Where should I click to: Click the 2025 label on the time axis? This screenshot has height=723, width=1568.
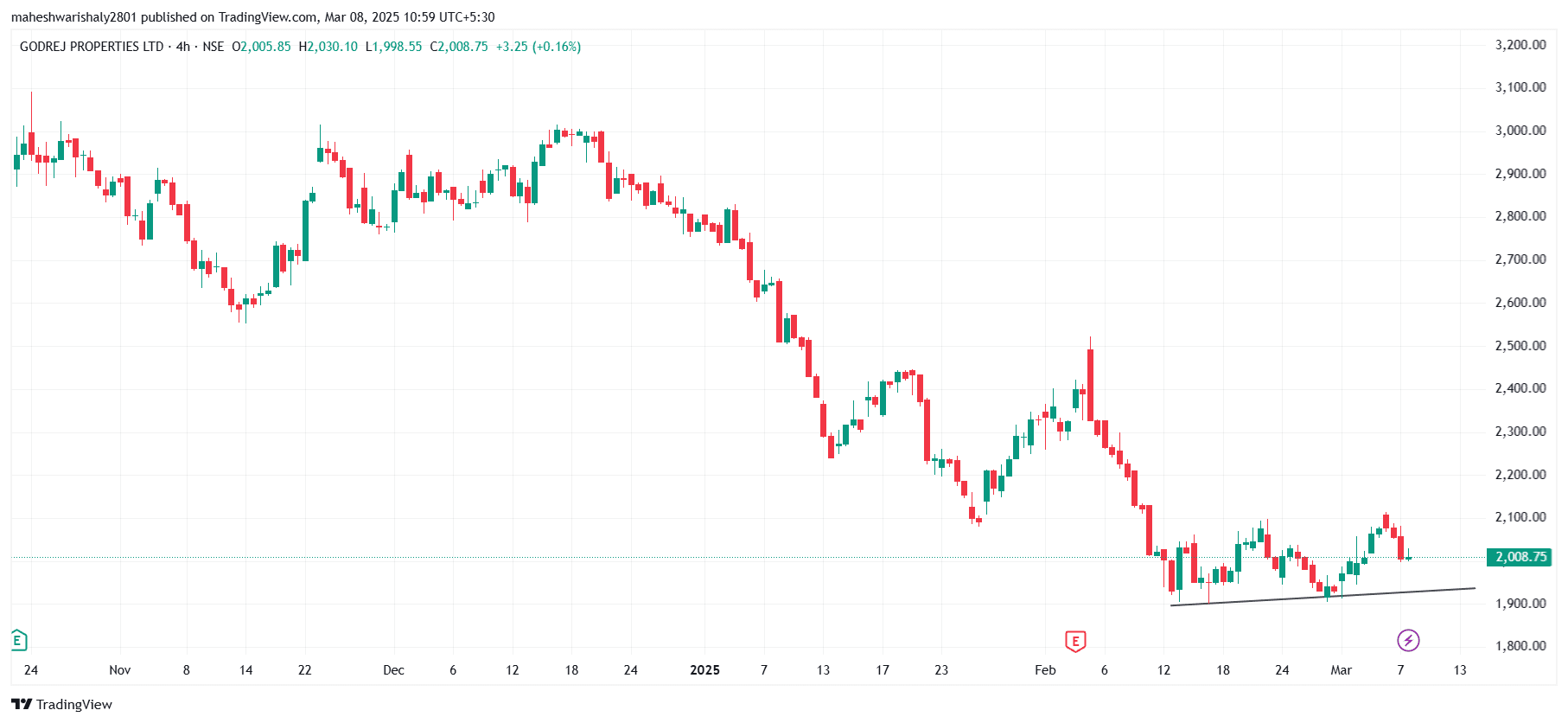pyautogui.click(x=705, y=670)
